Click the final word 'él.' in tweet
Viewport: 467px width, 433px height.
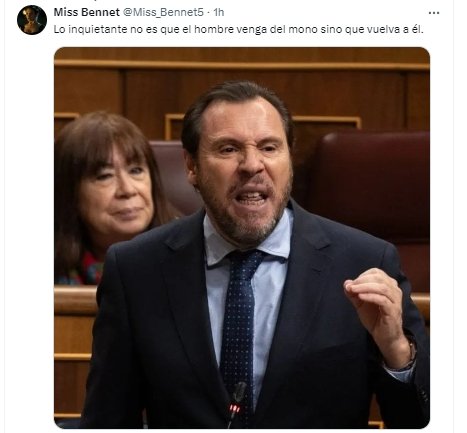coord(417,29)
